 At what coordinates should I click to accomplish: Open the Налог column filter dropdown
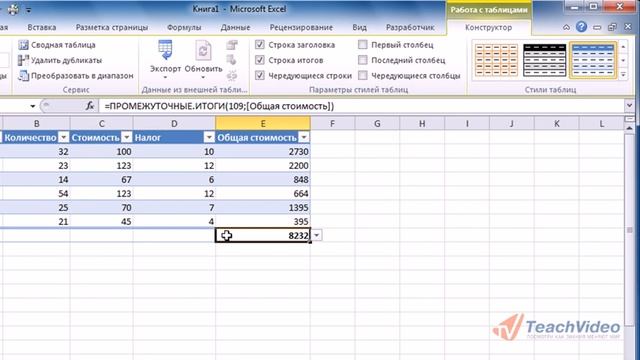(x=209, y=138)
